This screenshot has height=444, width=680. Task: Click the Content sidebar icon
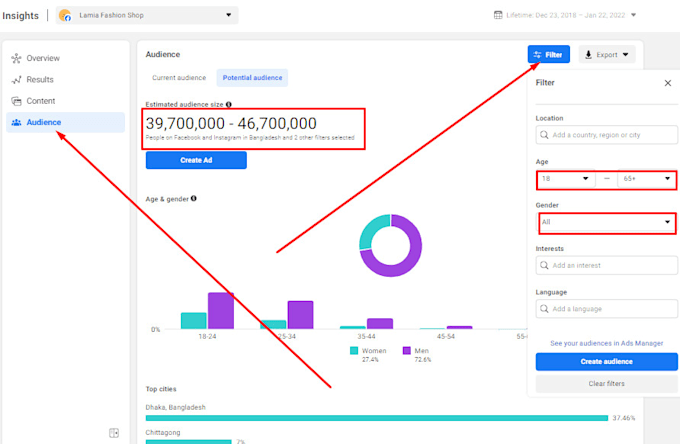pos(16,101)
